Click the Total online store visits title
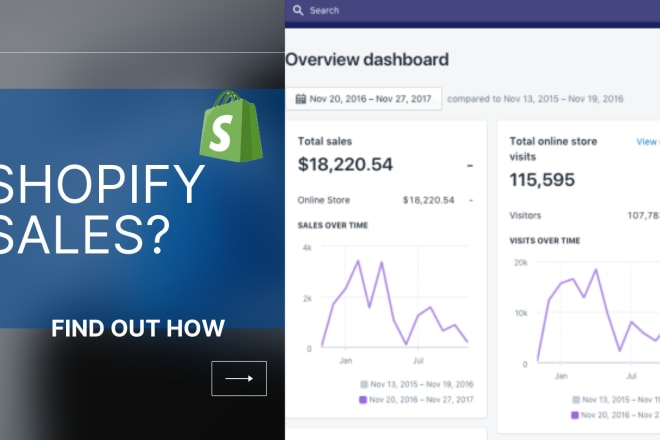The width and height of the screenshot is (660, 440). [x=553, y=149]
